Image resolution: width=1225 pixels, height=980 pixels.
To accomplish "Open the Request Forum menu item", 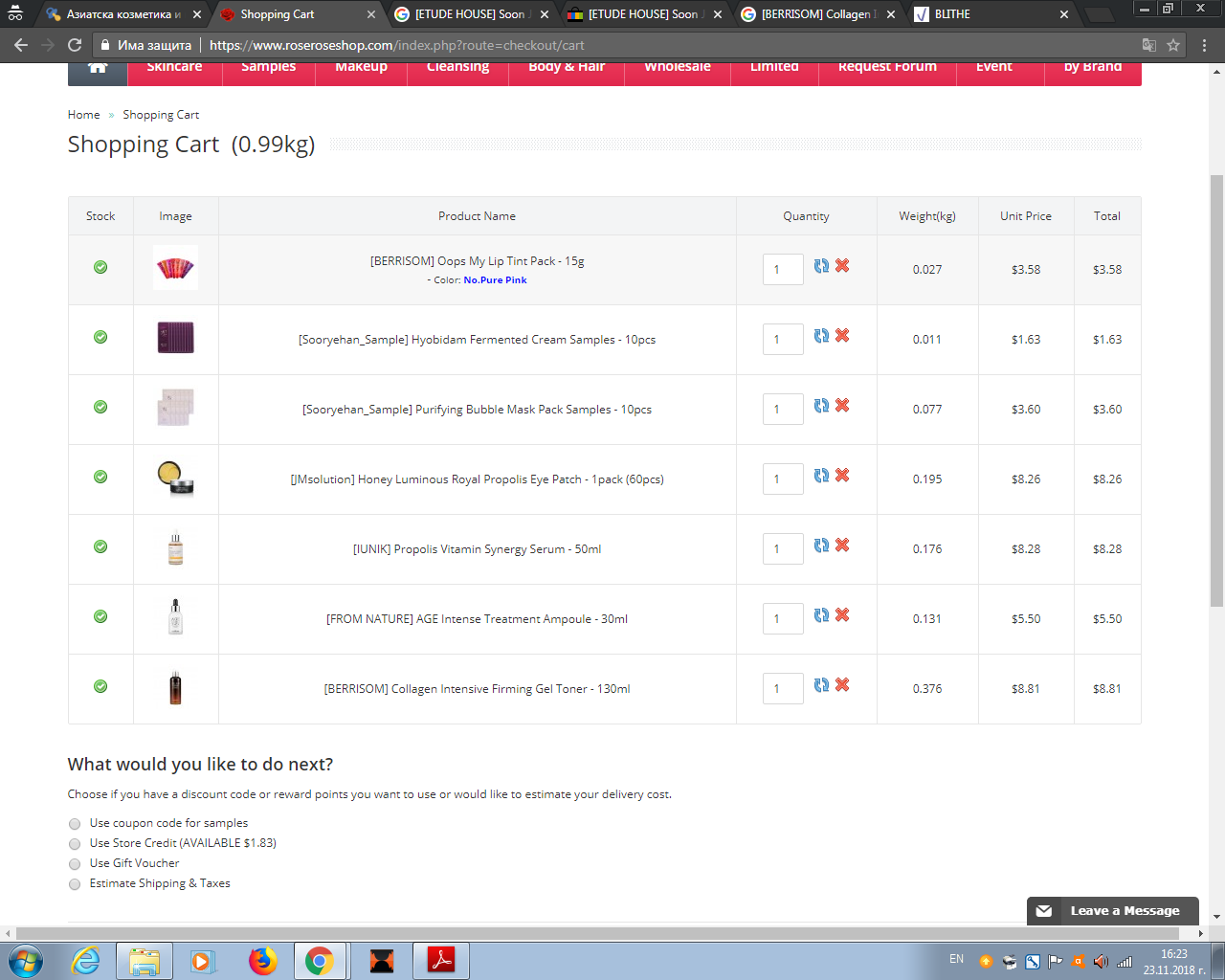I will pos(887,69).
